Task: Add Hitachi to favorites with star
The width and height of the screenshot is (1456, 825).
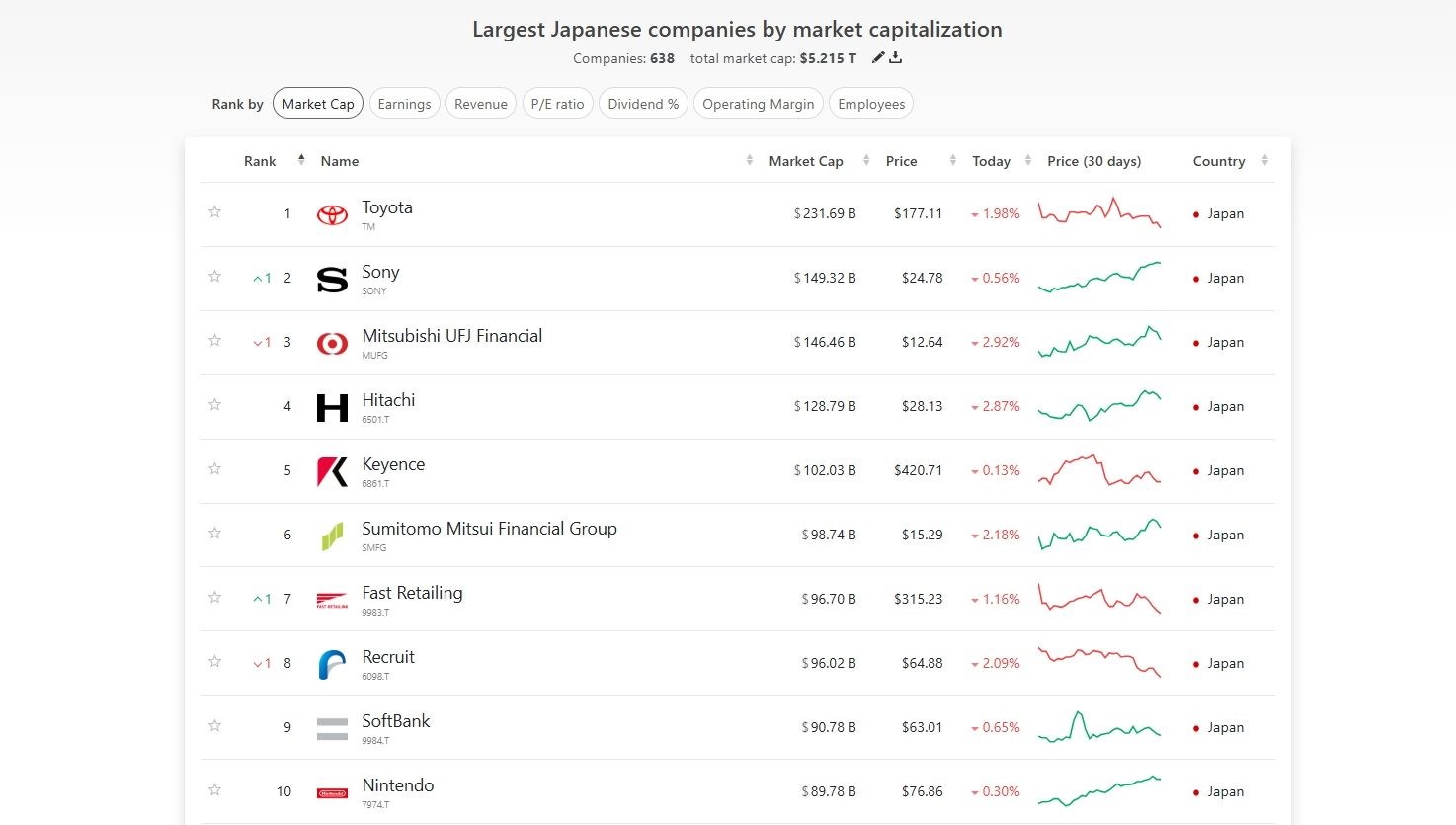Action: point(214,404)
